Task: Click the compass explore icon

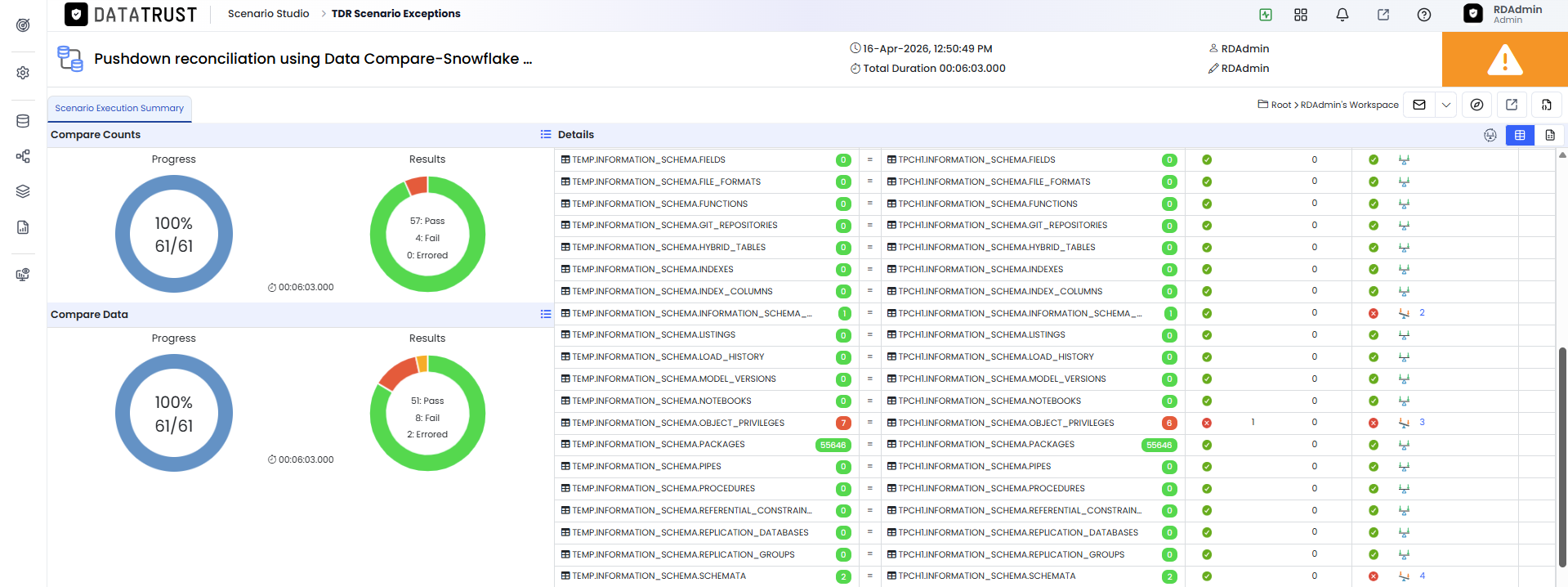Action: point(1476,105)
